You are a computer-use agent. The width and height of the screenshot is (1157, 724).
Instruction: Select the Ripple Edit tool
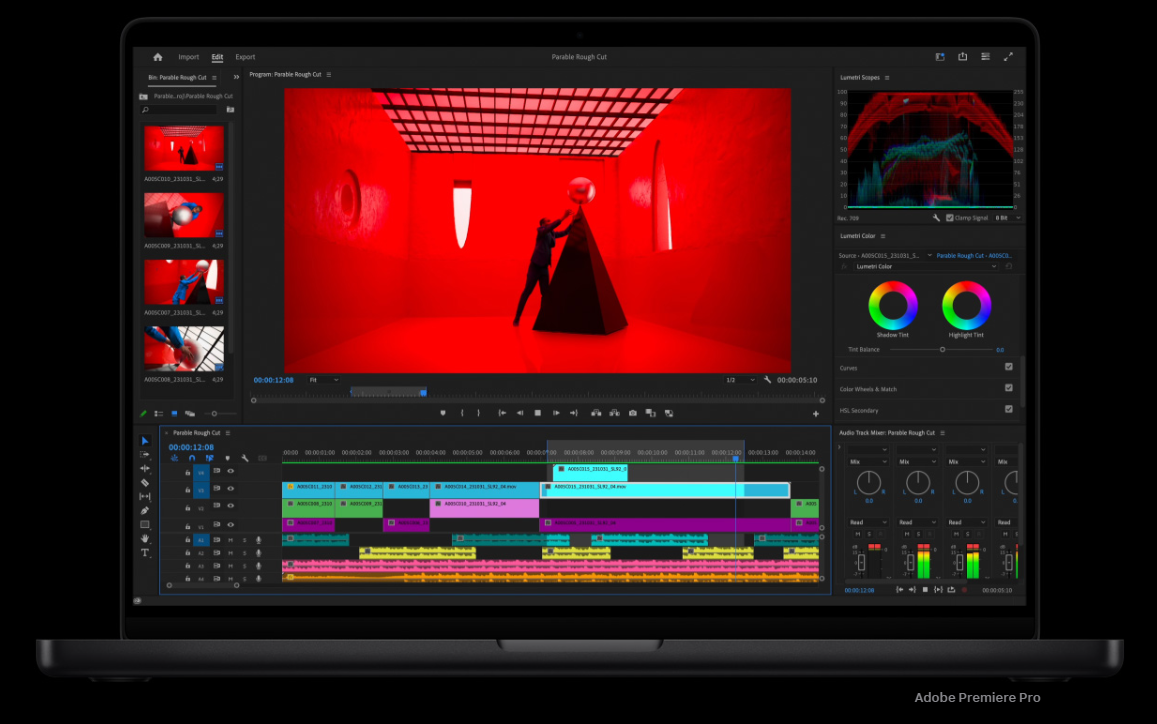145,469
